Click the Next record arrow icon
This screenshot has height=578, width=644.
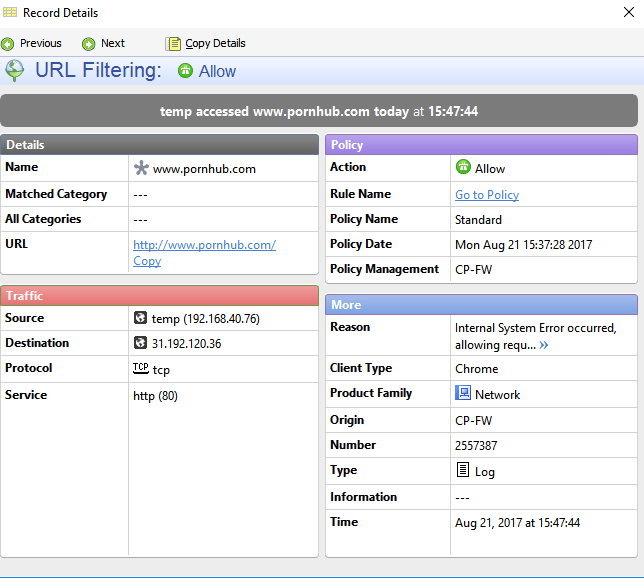click(x=88, y=44)
